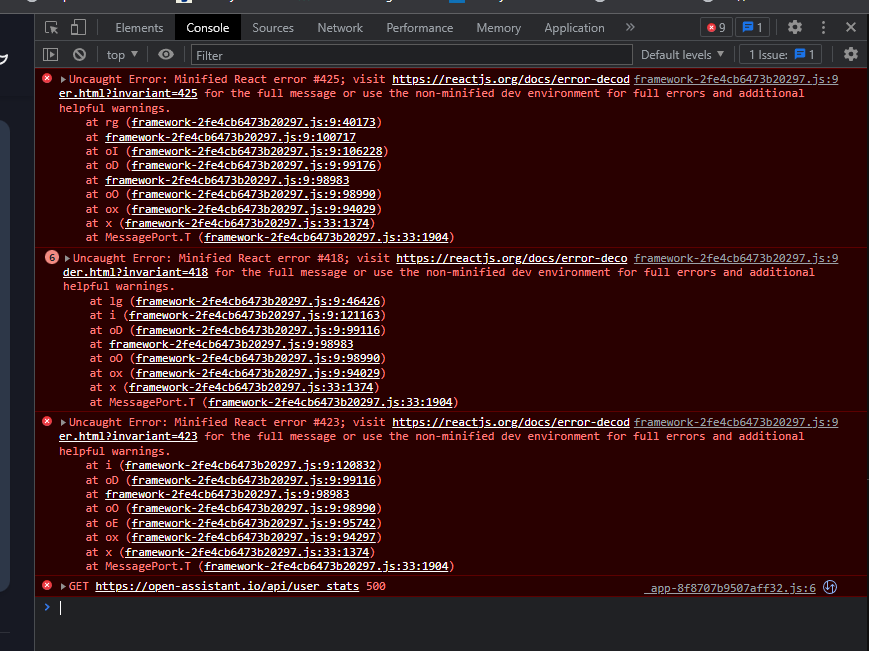Viewport: 869px width, 651px height.
Task: Click the red error icon of the GET request
Action: 47,585
